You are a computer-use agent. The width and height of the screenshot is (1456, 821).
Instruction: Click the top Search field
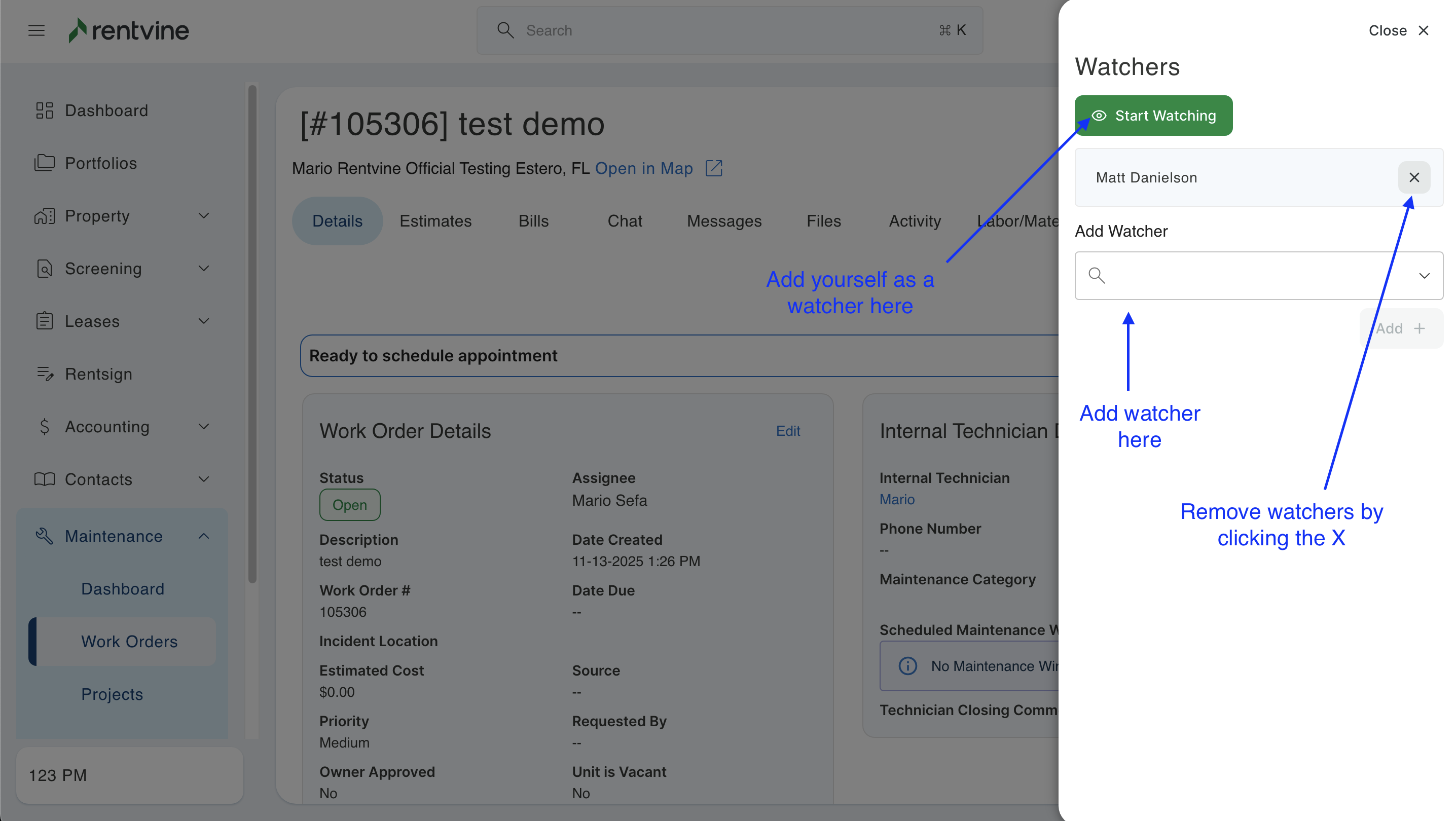(729, 30)
